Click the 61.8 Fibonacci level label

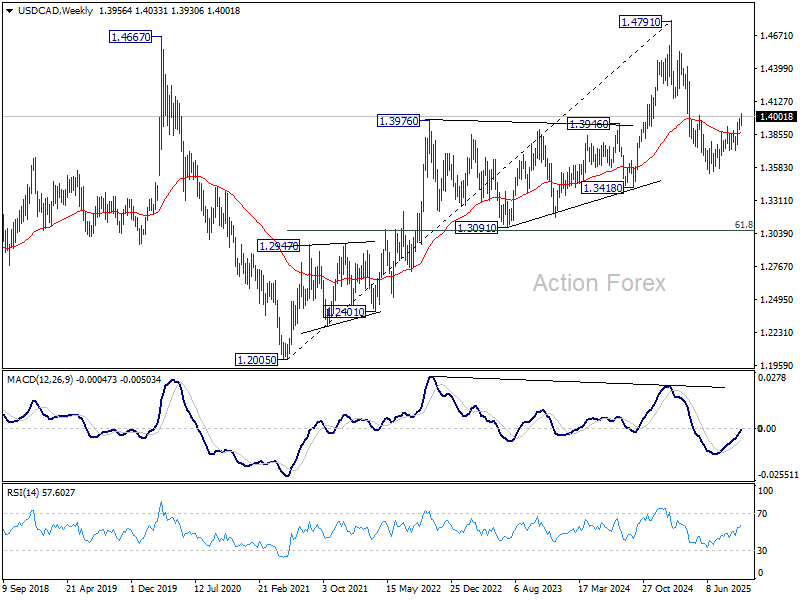743,224
